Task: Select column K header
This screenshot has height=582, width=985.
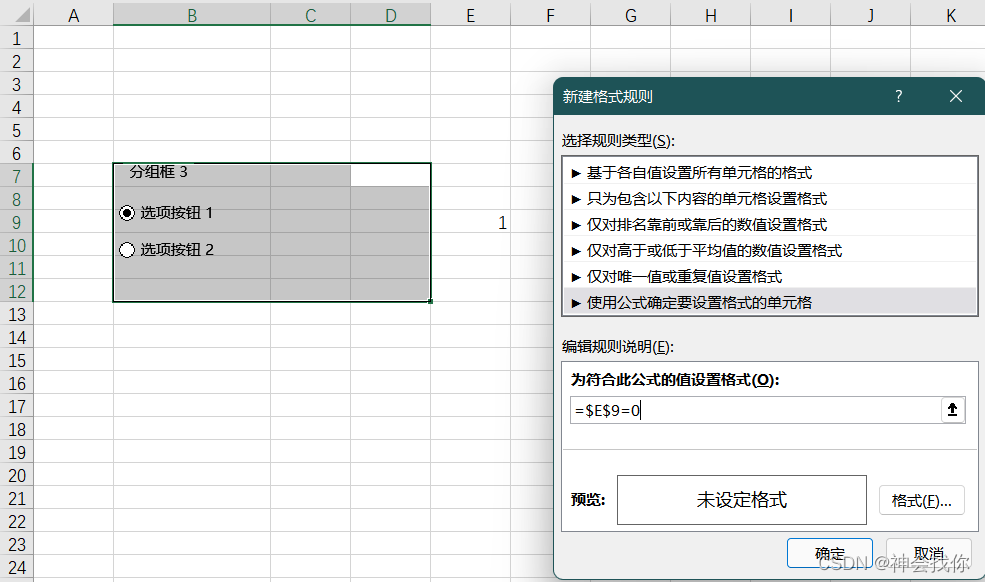Action: (950, 15)
